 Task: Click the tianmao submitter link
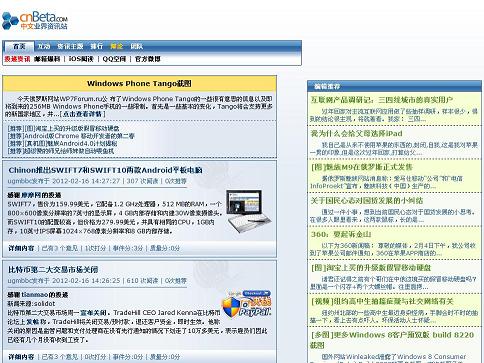pyautogui.click(x=34, y=295)
